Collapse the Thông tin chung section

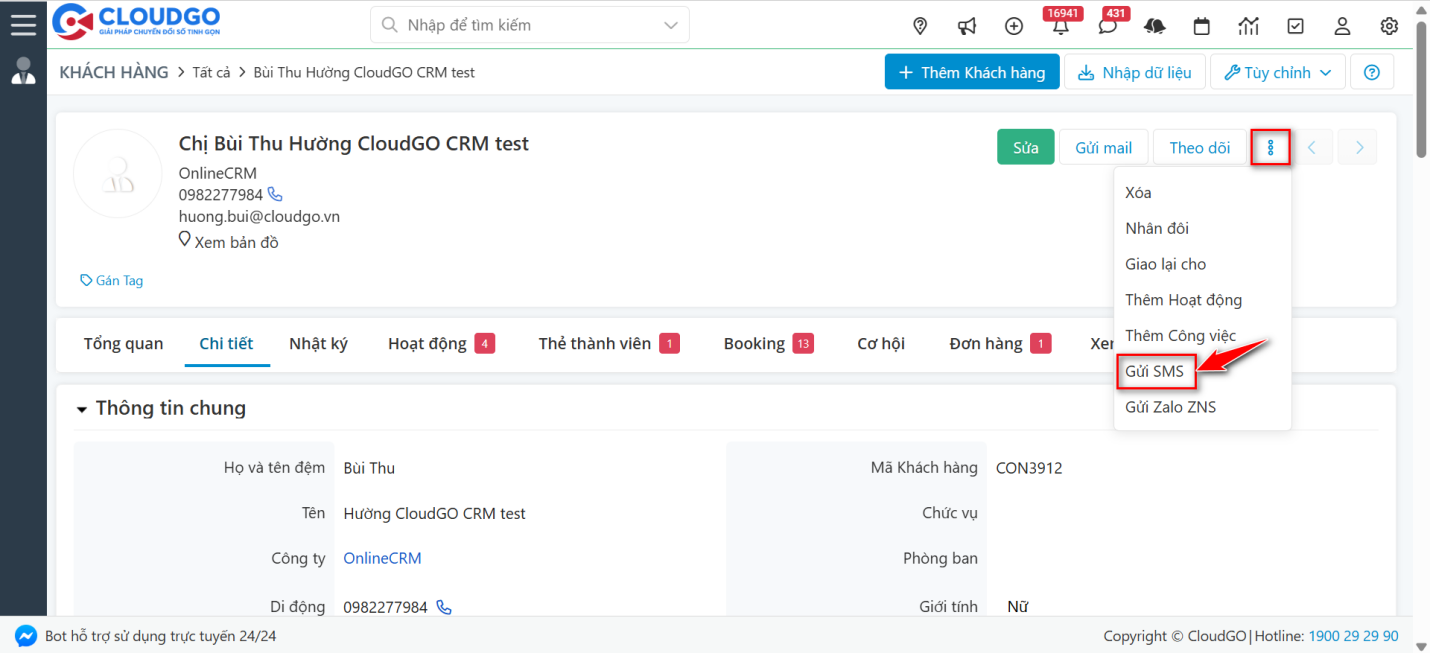[x=81, y=409]
